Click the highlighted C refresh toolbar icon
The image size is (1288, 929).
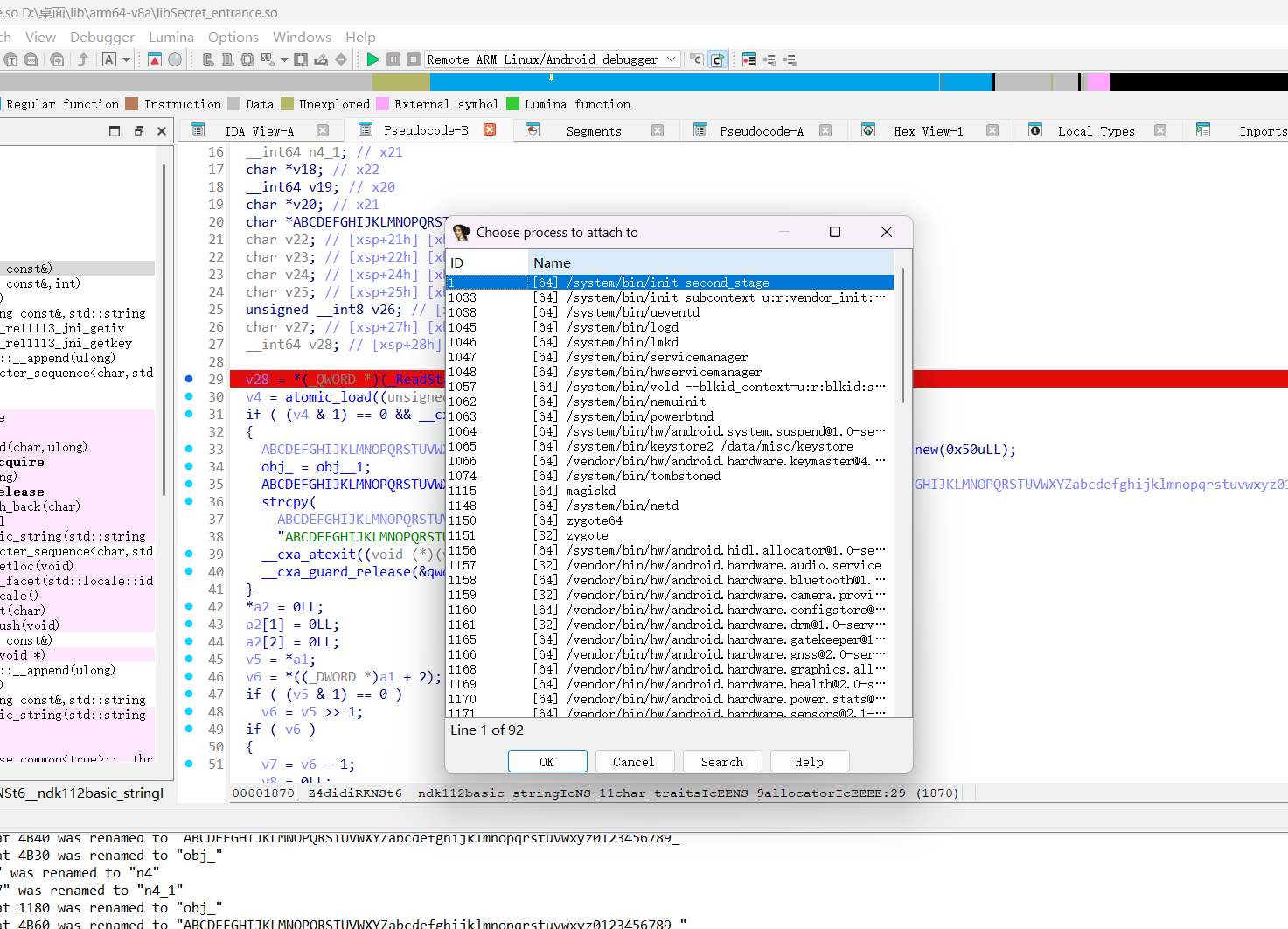(717, 59)
